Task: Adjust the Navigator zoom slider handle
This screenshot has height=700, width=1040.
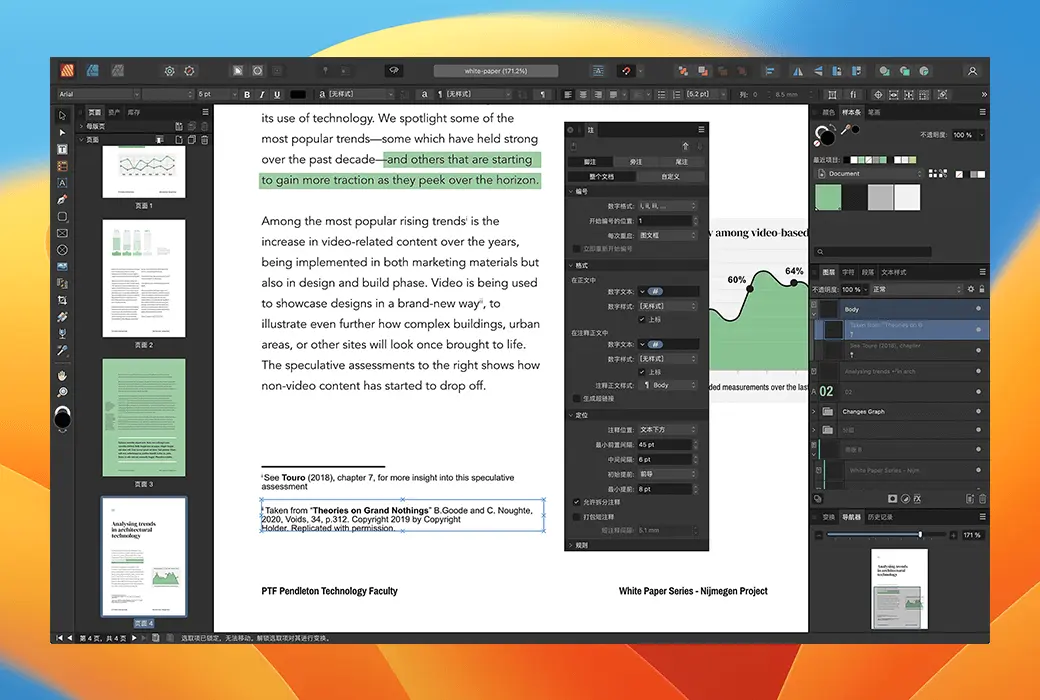Action: click(920, 535)
